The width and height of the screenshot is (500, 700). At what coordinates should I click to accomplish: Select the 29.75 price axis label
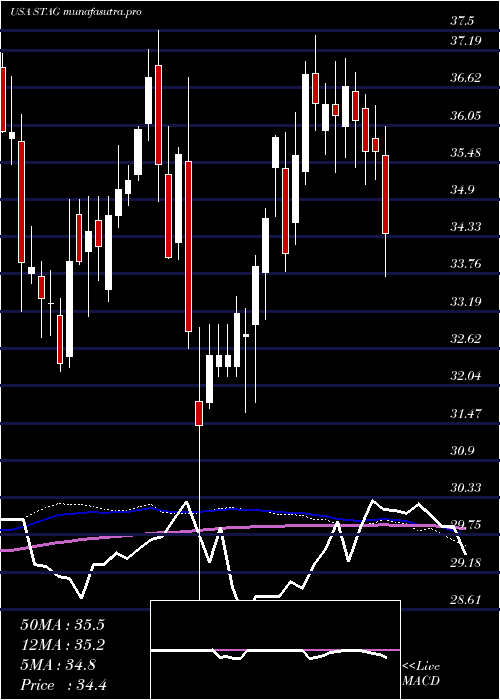point(466,524)
